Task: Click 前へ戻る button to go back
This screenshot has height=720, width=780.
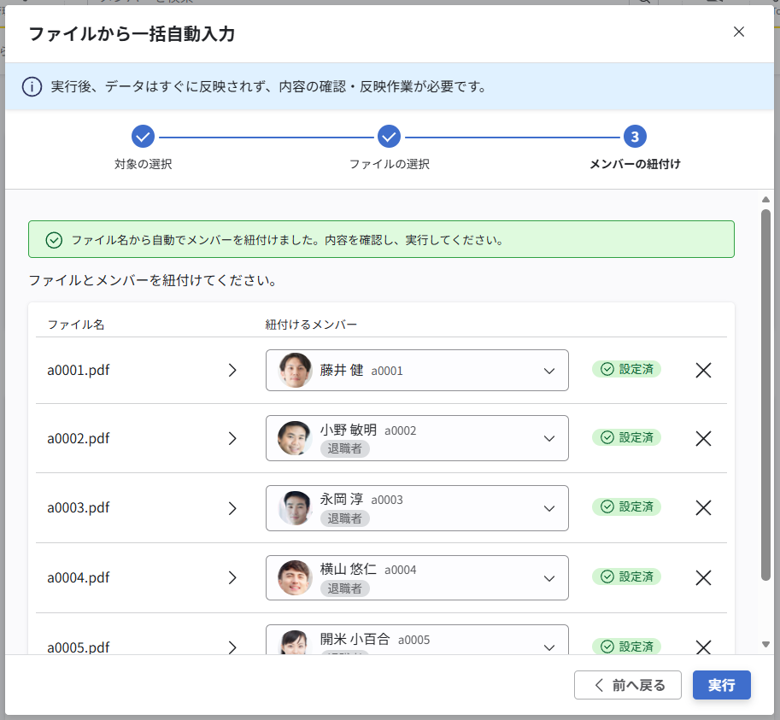Action: (628, 685)
